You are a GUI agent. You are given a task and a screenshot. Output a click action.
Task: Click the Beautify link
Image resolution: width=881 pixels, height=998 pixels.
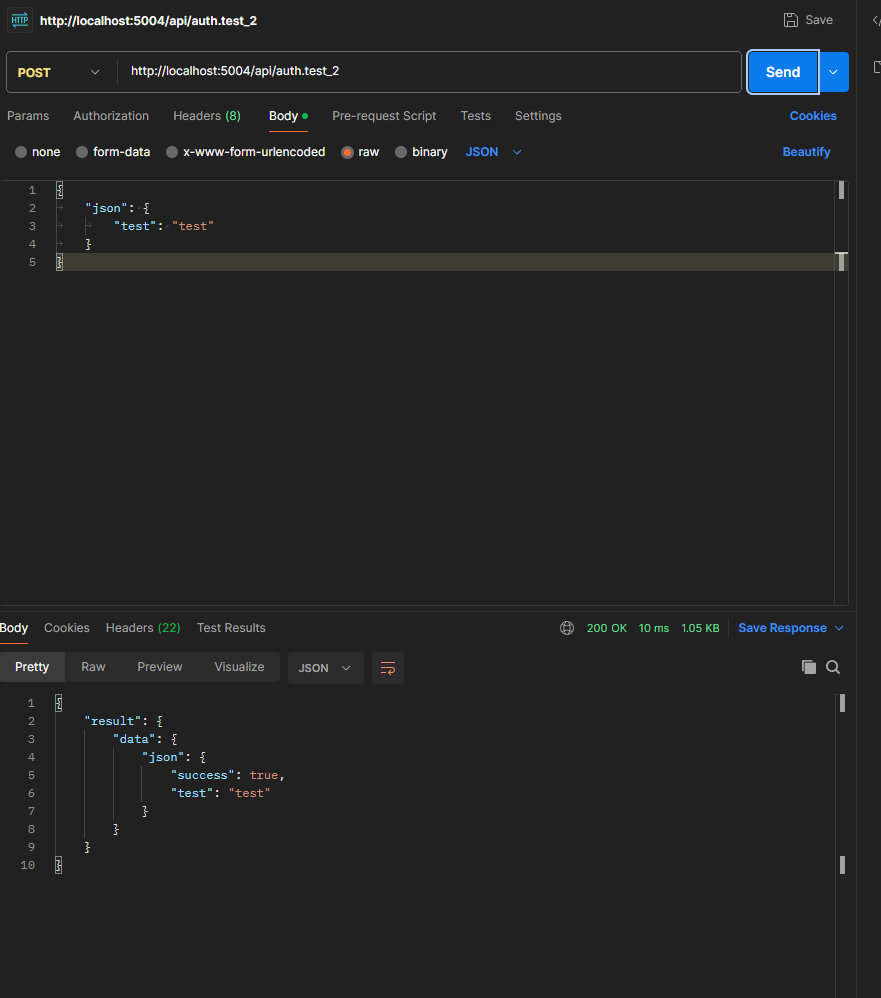point(806,152)
